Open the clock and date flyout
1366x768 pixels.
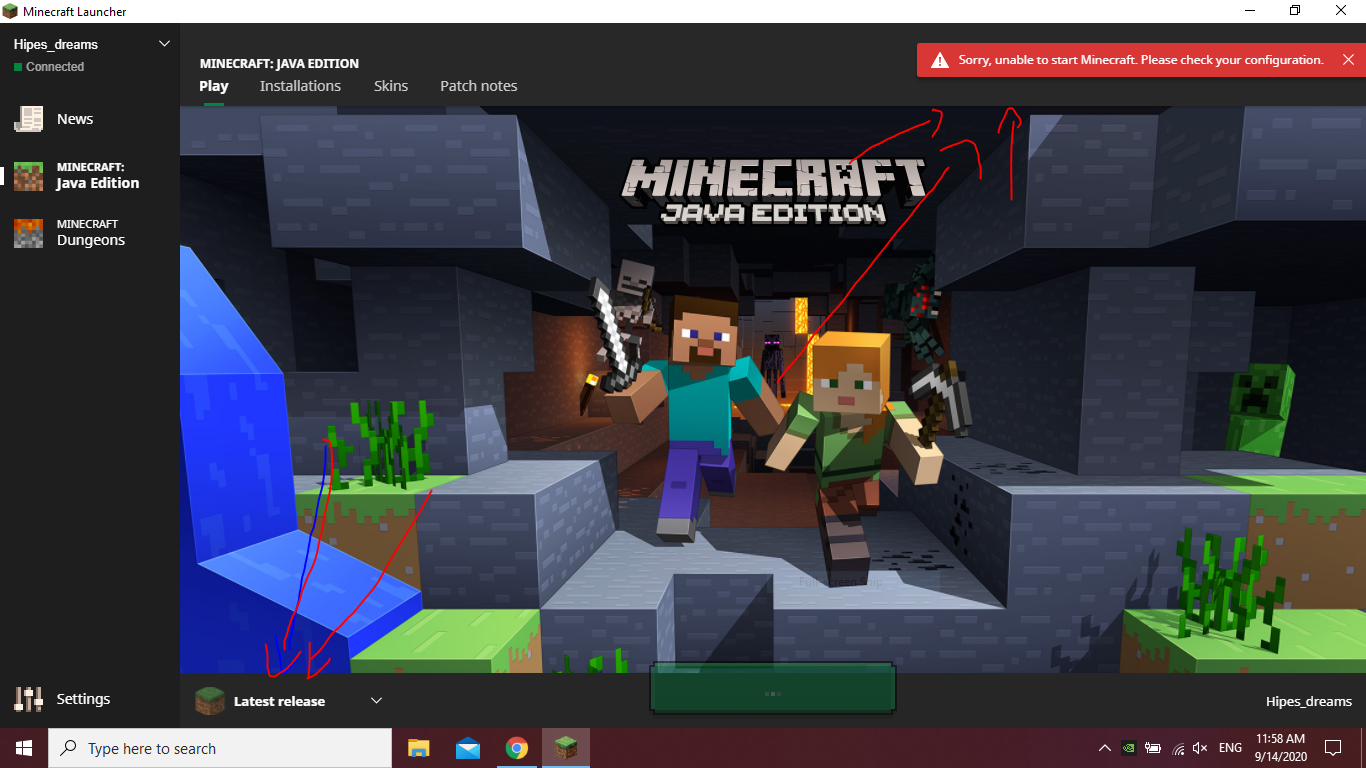click(1281, 748)
